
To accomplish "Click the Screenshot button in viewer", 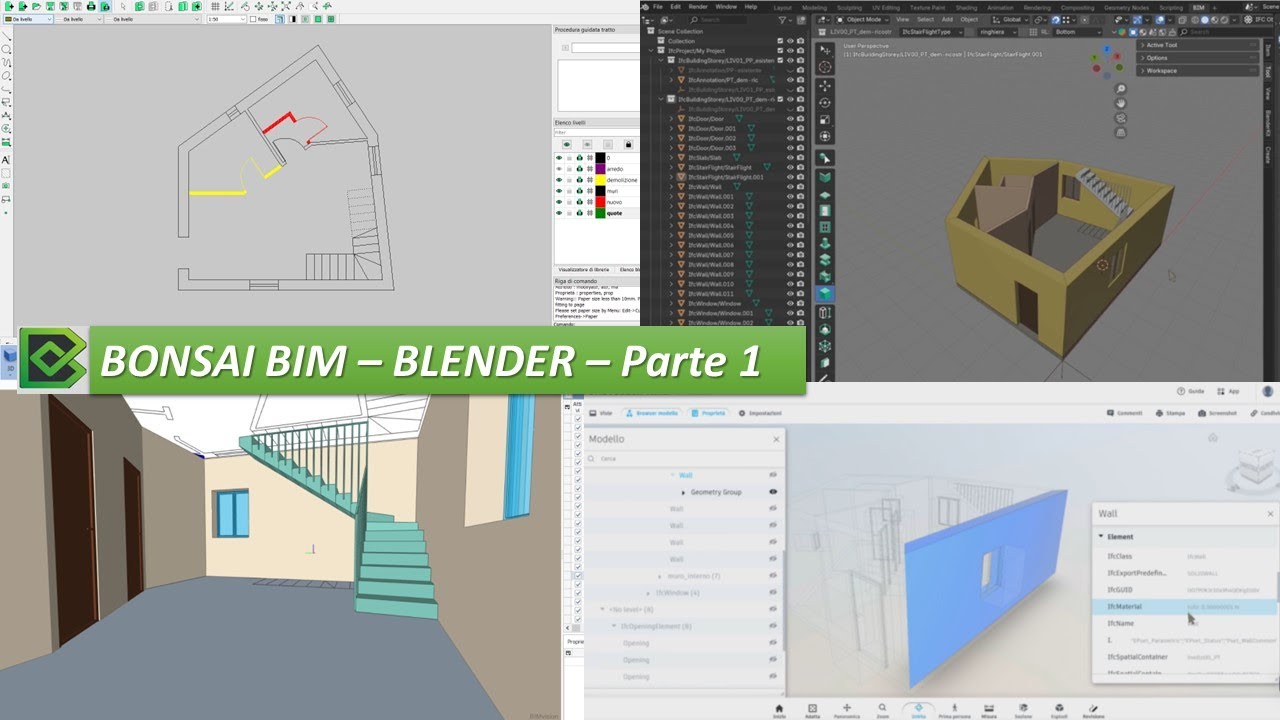I will coord(1218,412).
